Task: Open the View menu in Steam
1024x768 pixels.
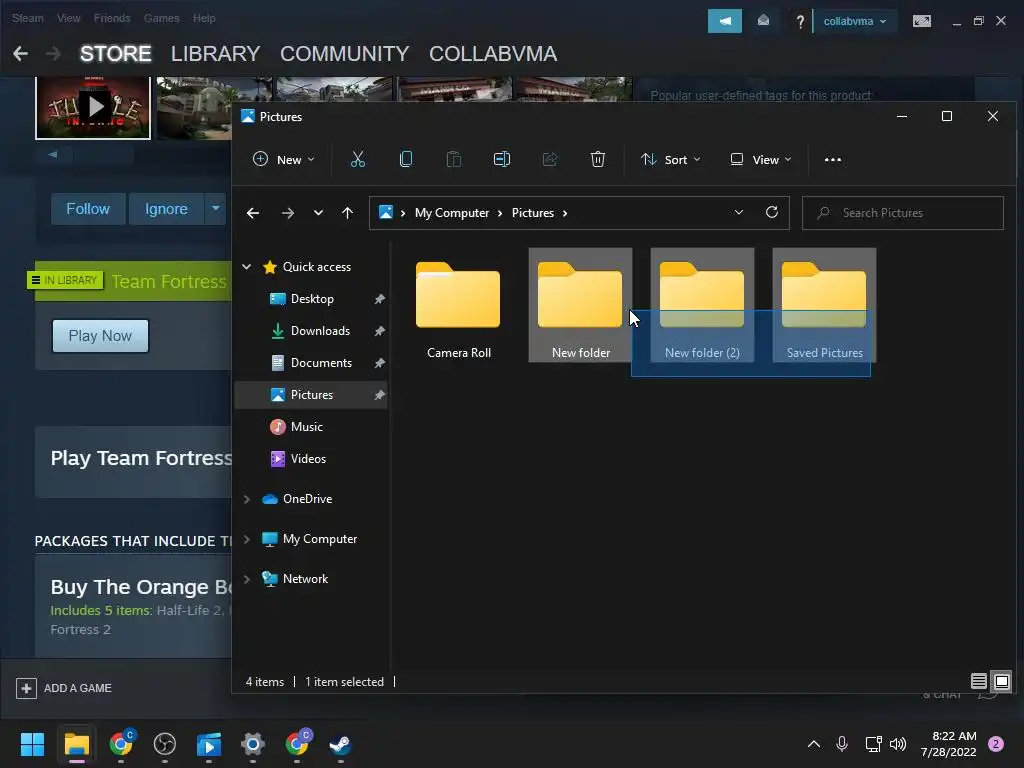Action: point(68,18)
